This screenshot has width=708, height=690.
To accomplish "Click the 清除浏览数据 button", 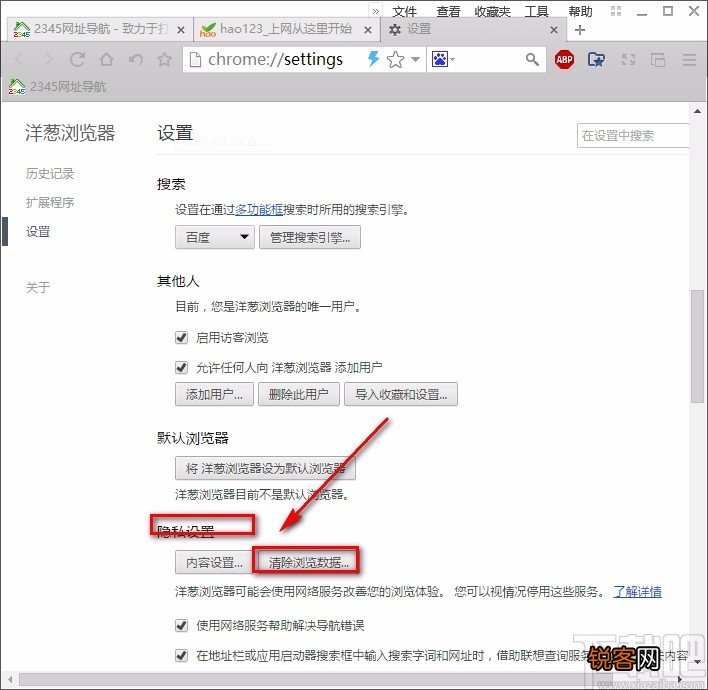I will point(308,562).
